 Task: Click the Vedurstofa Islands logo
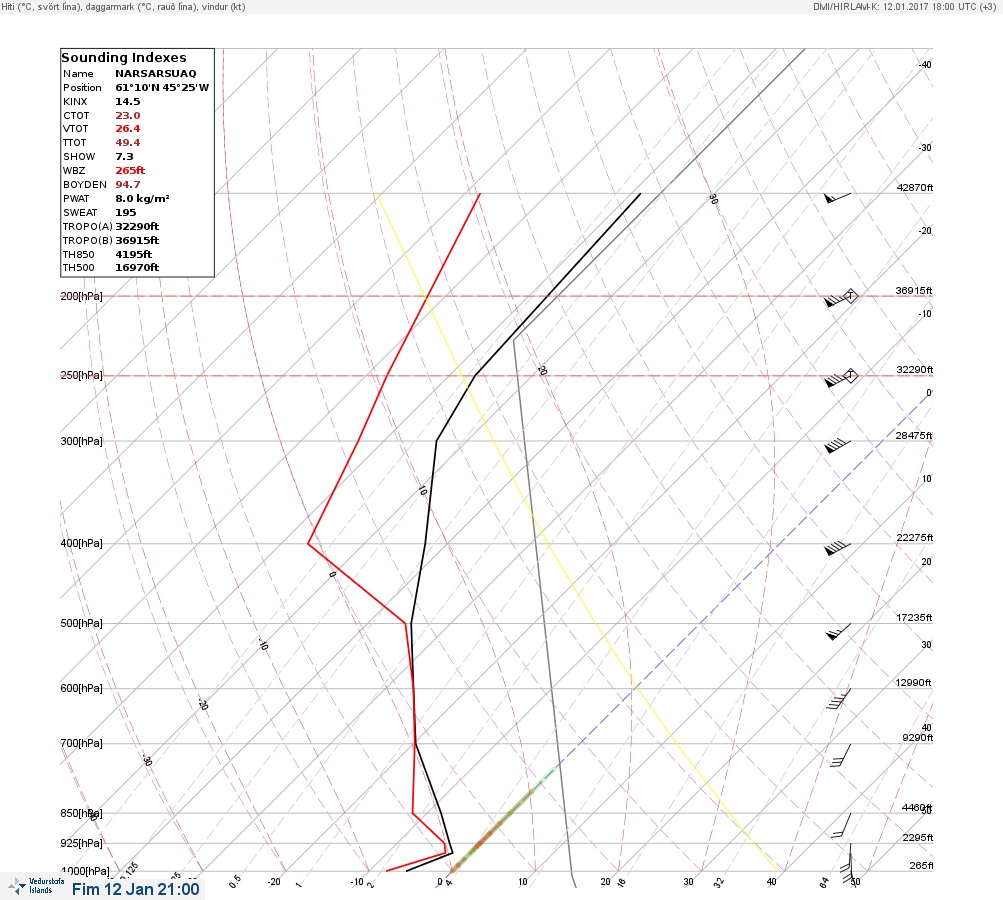[x=36, y=886]
